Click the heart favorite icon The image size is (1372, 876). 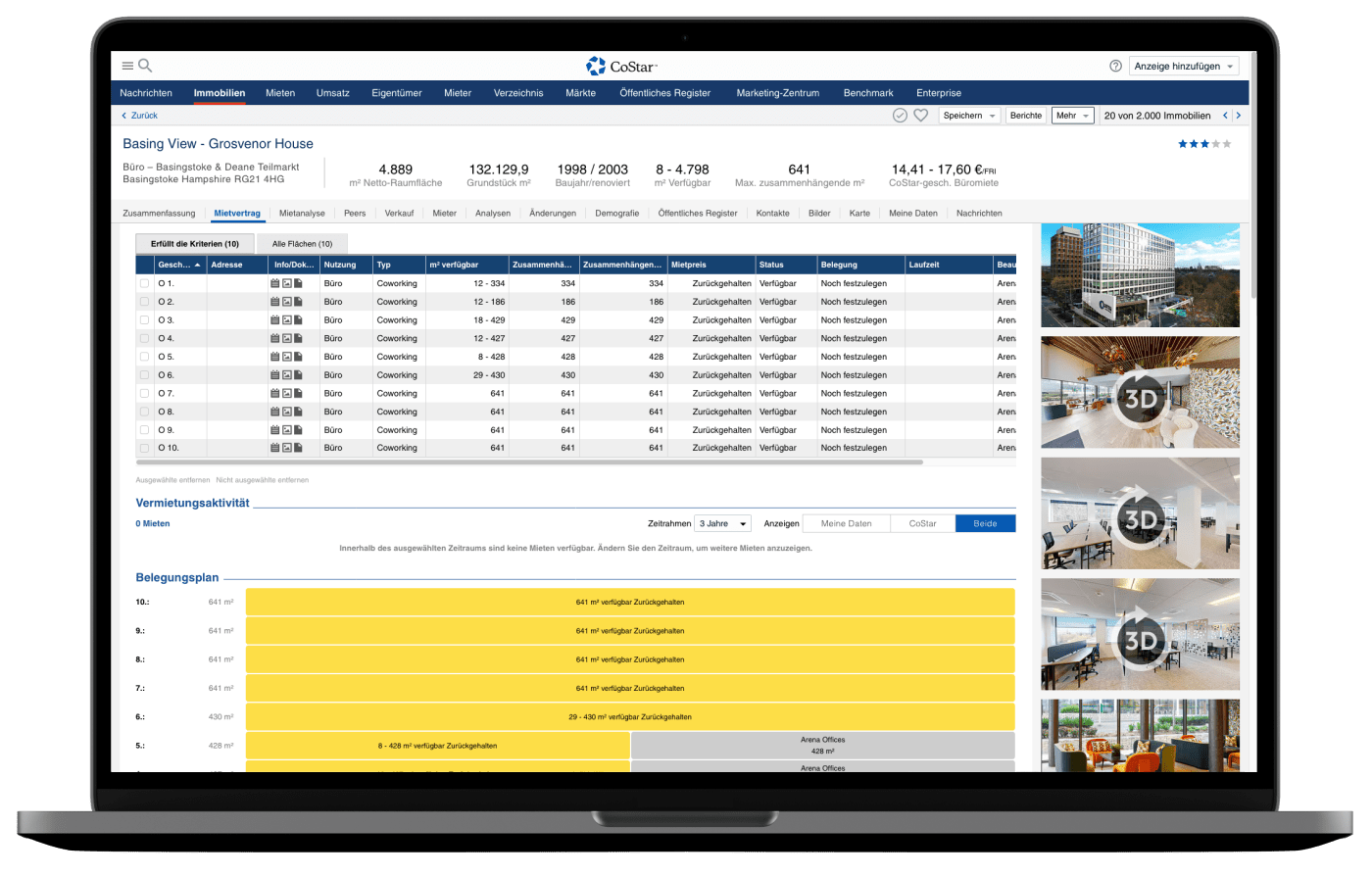coord(920,116)
